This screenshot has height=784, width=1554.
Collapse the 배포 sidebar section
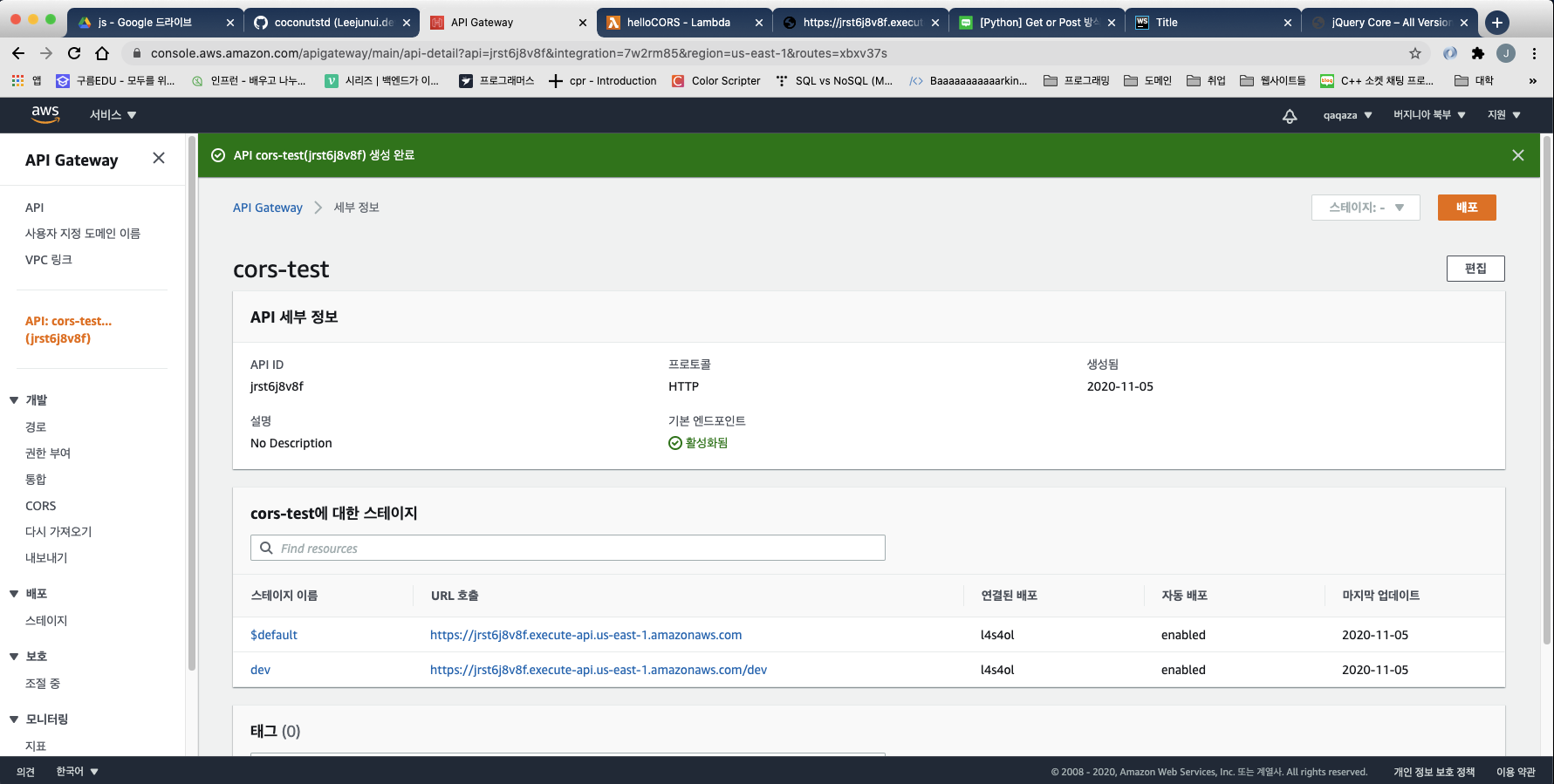(x=14, y=594)
